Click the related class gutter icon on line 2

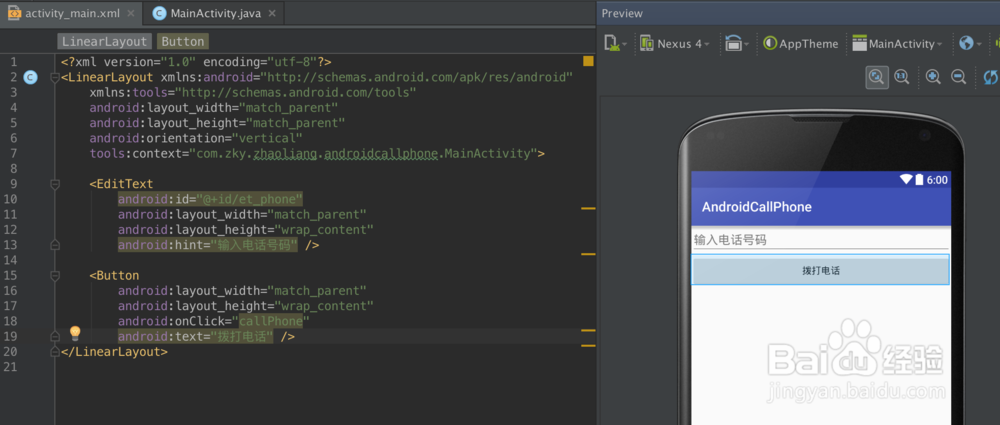pyautogui.click(x=30, y=78)
